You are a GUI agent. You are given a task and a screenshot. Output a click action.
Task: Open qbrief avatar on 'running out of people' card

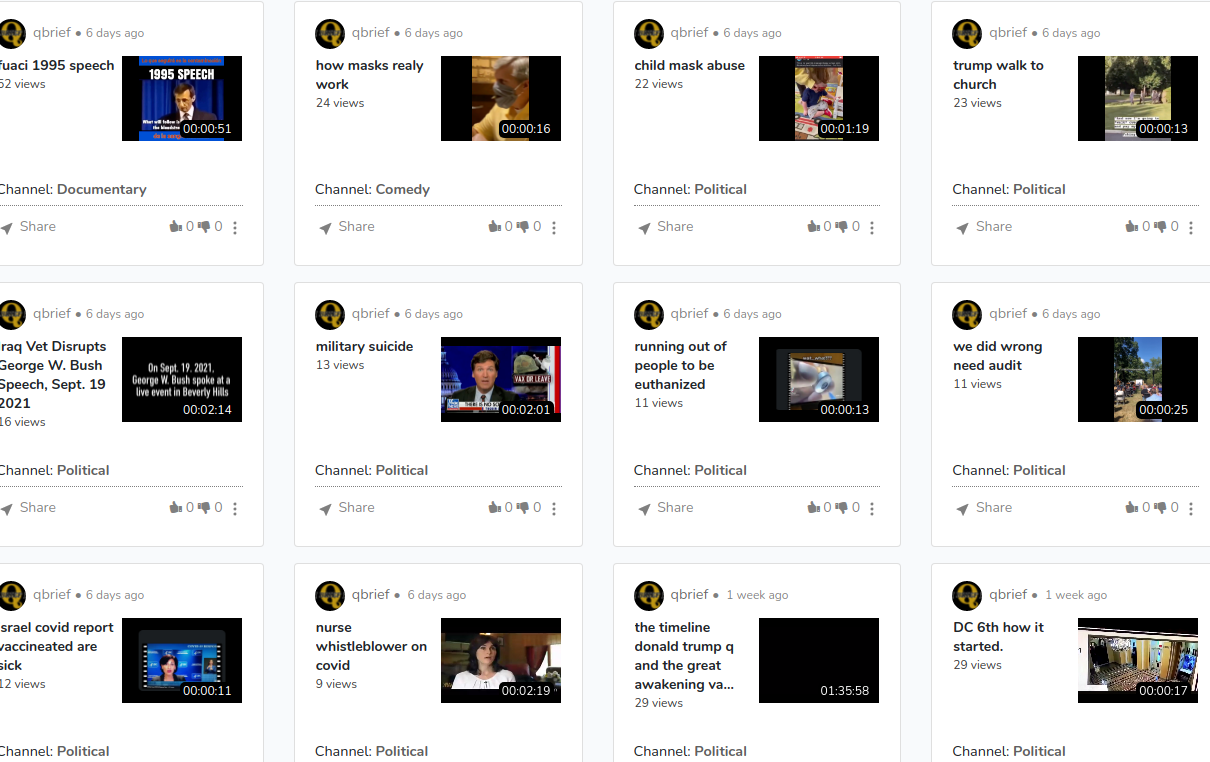point(649,315)
